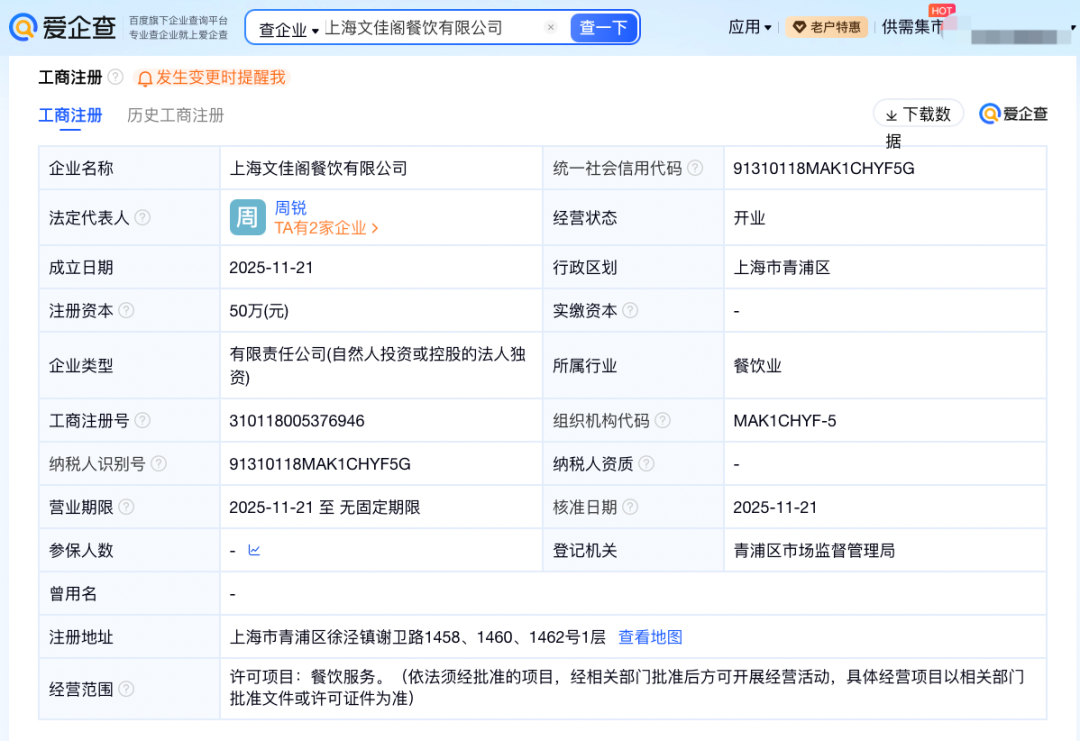
Task: Clear the search box with X icon
Action: coord(551,28)
